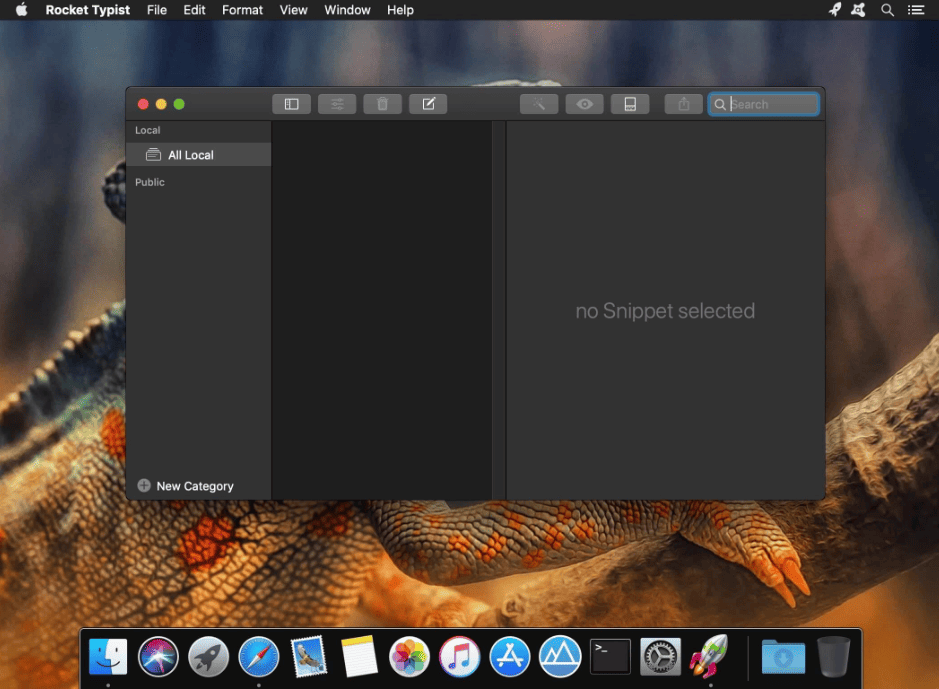Open the File menu
939x689 pixels.
click(157, 10)
